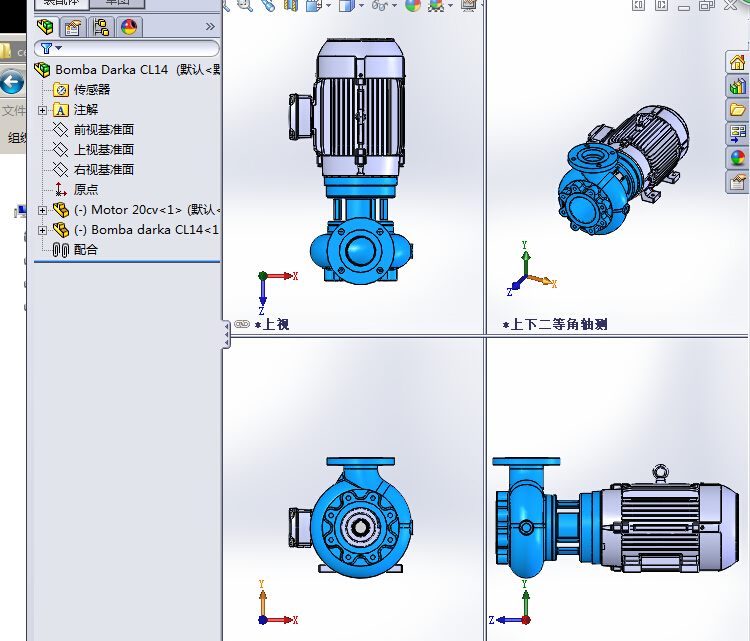Open the View Palette task pane
Screen dimensions: 750x641
coord(737,133)
